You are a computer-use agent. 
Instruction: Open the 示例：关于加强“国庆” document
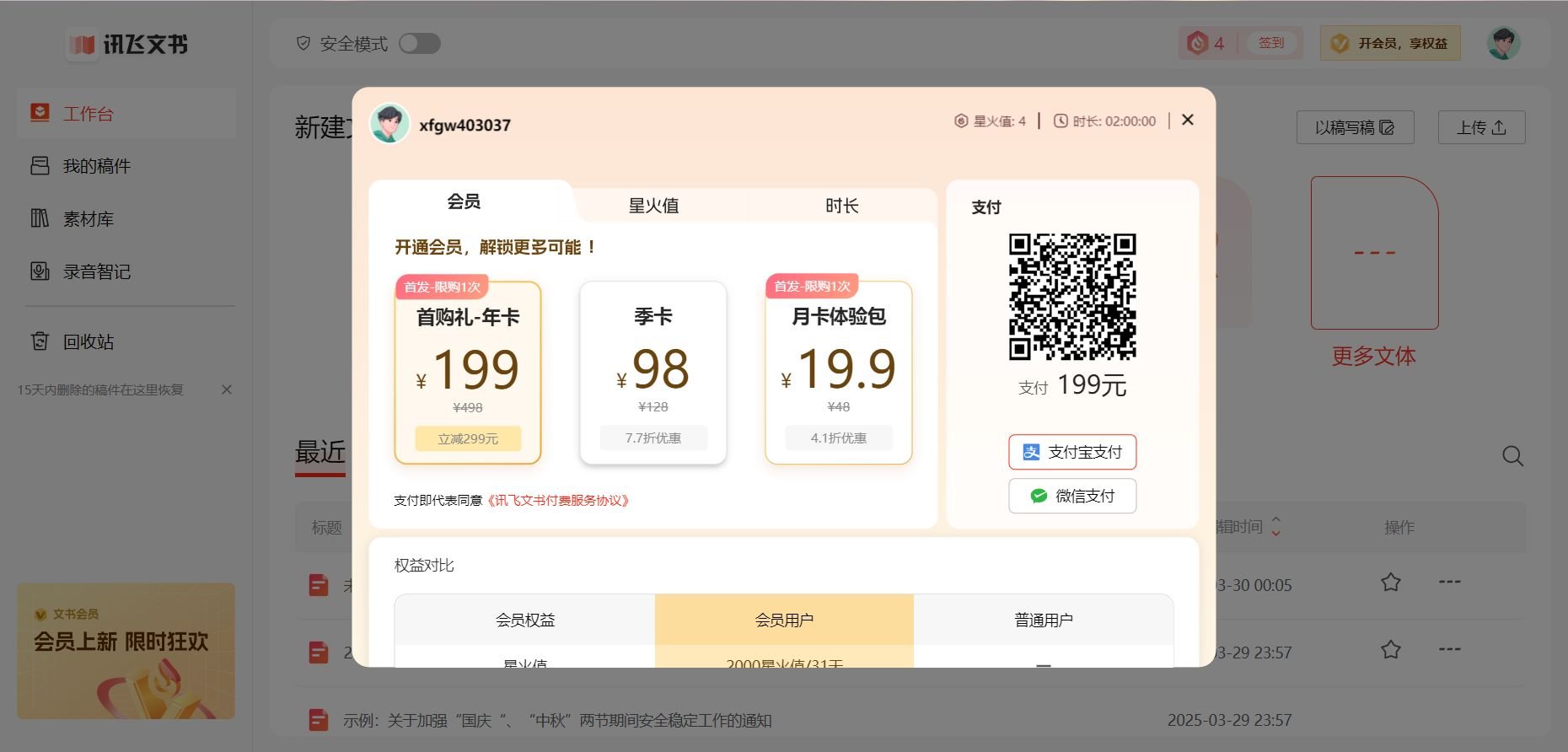point(557,721)
